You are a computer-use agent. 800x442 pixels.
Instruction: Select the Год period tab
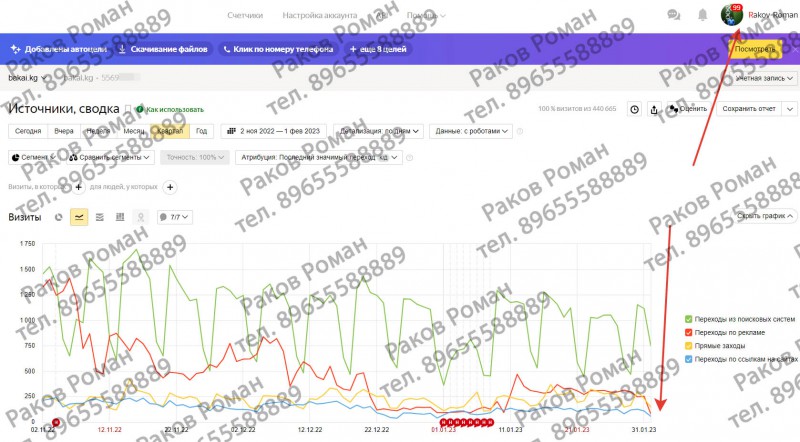coord(202,131)
